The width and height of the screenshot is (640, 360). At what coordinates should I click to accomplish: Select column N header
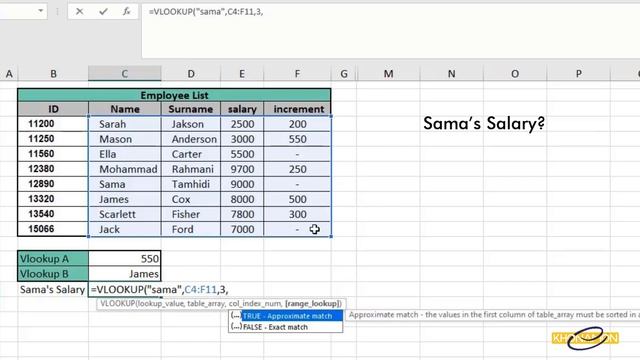pyautogui.click(x=451, y=74)
